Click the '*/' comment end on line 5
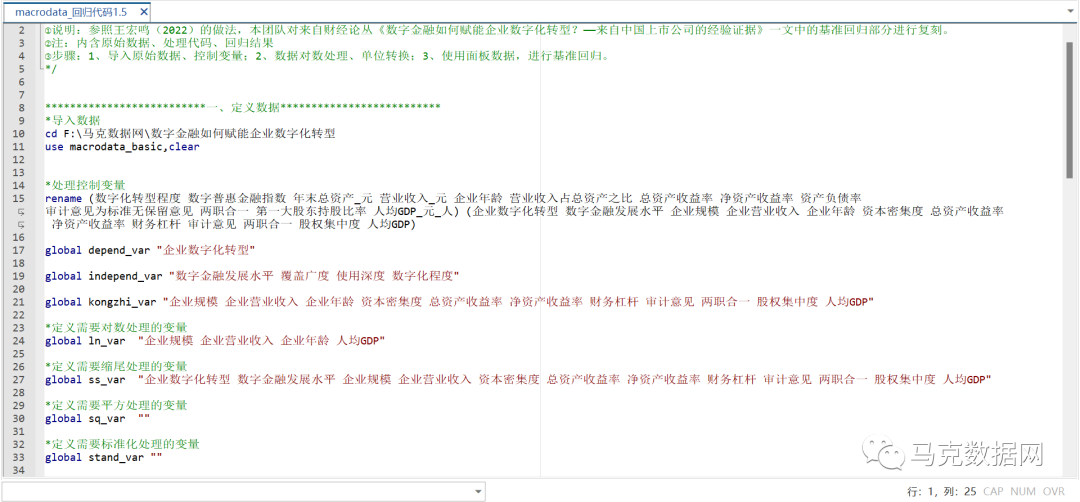Image resolution: width=1080 pixels, height=502 pixels. pos(51,69)
